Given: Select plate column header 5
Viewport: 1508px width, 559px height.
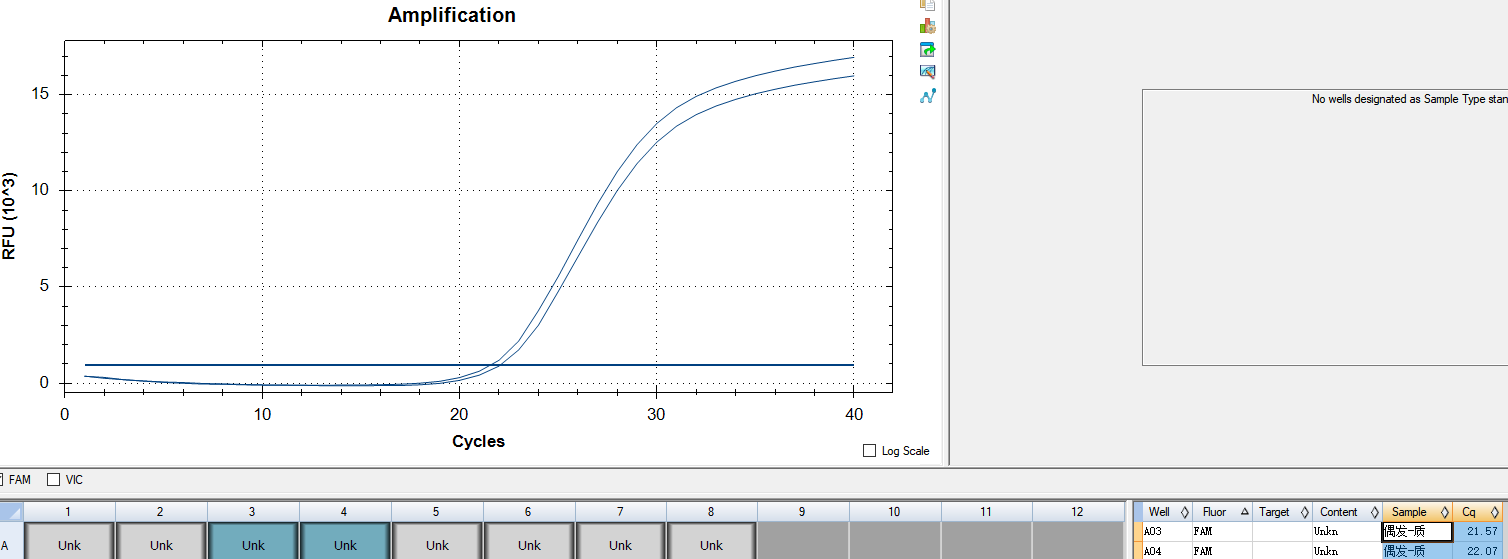Looking at the screenshot, I should click(x=437, y=512).
